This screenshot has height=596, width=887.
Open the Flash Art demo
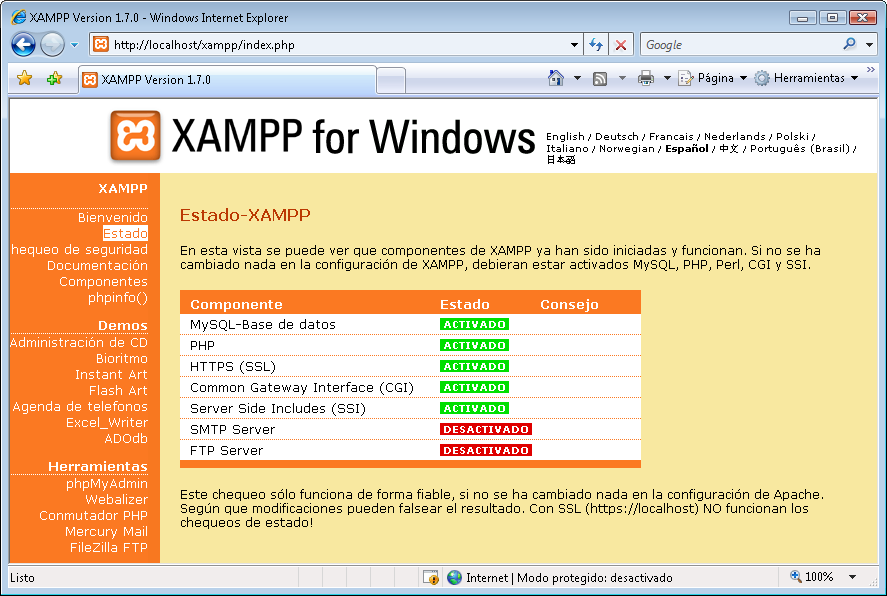[x=118, y=391]
